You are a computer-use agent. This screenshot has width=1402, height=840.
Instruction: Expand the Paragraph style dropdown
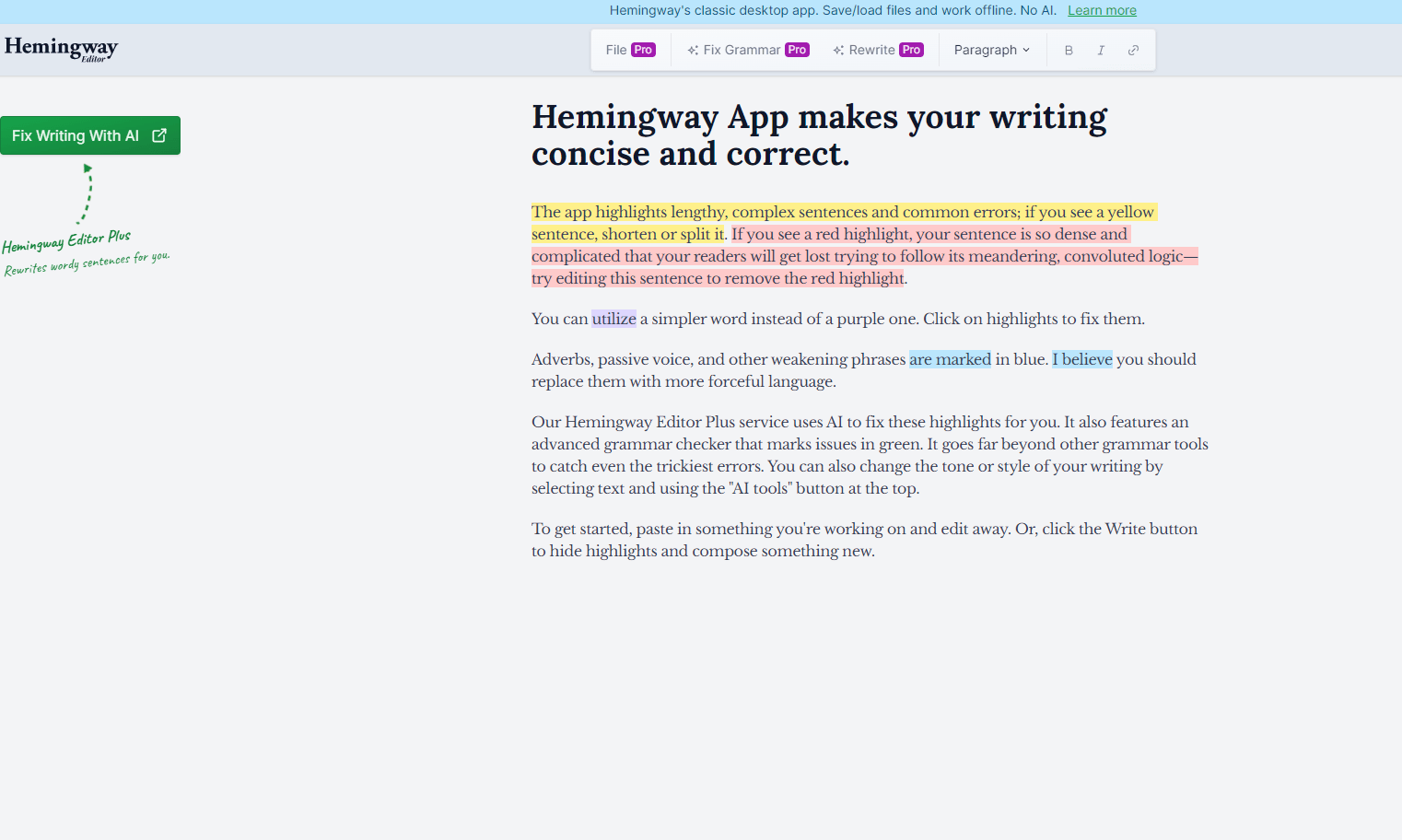992,50
